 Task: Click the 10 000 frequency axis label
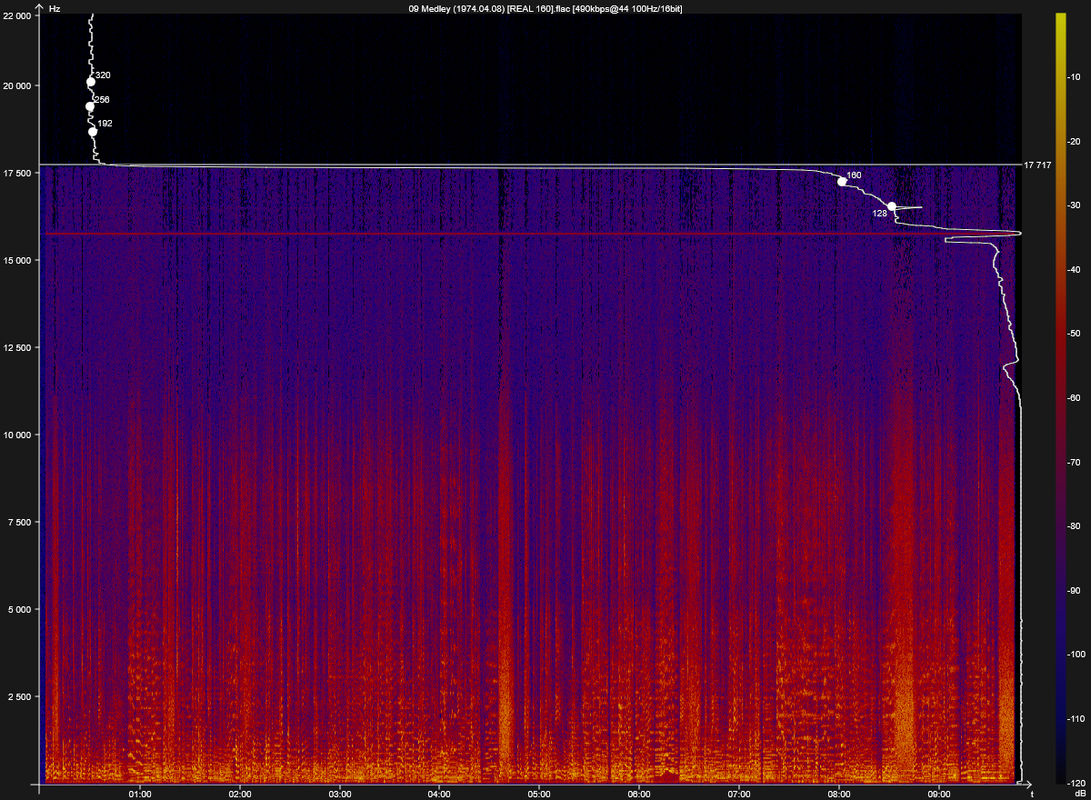click(x=17, y=435)
